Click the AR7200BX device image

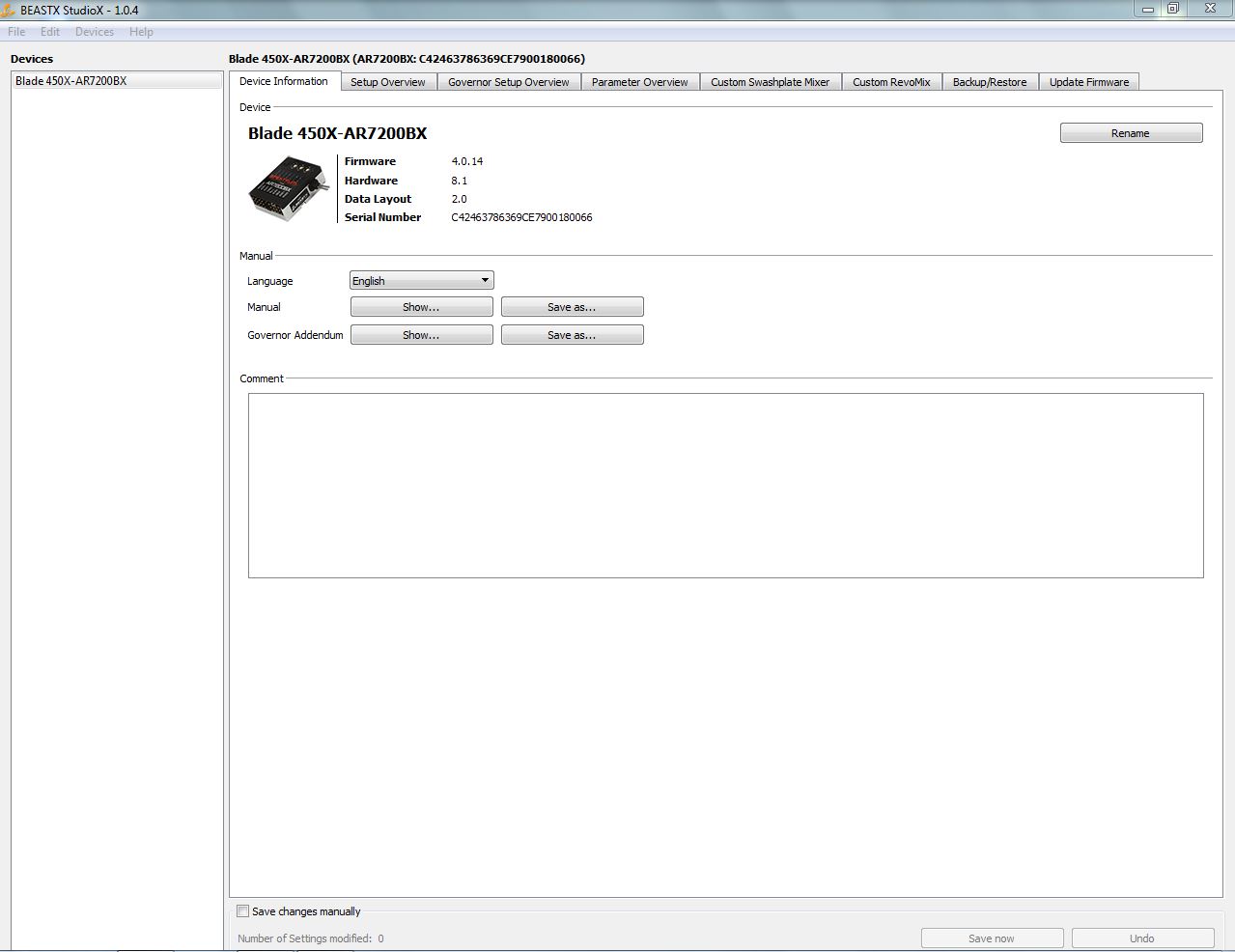(x=289, y=188)
